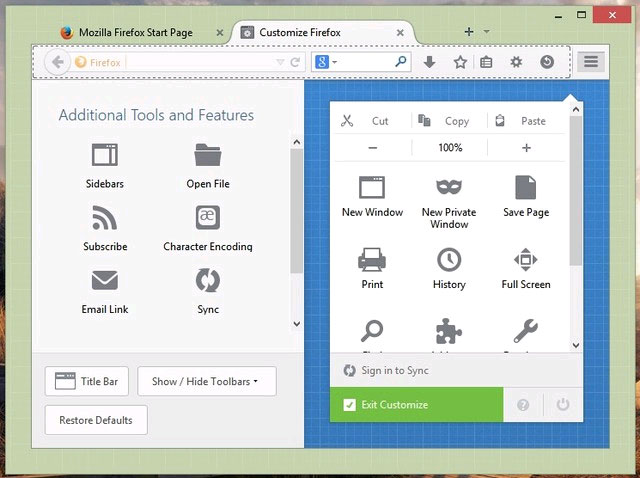Screen dimensions: 640x478
Task: Select the Character Encoding icon
Action: click(x=208, y=218)
